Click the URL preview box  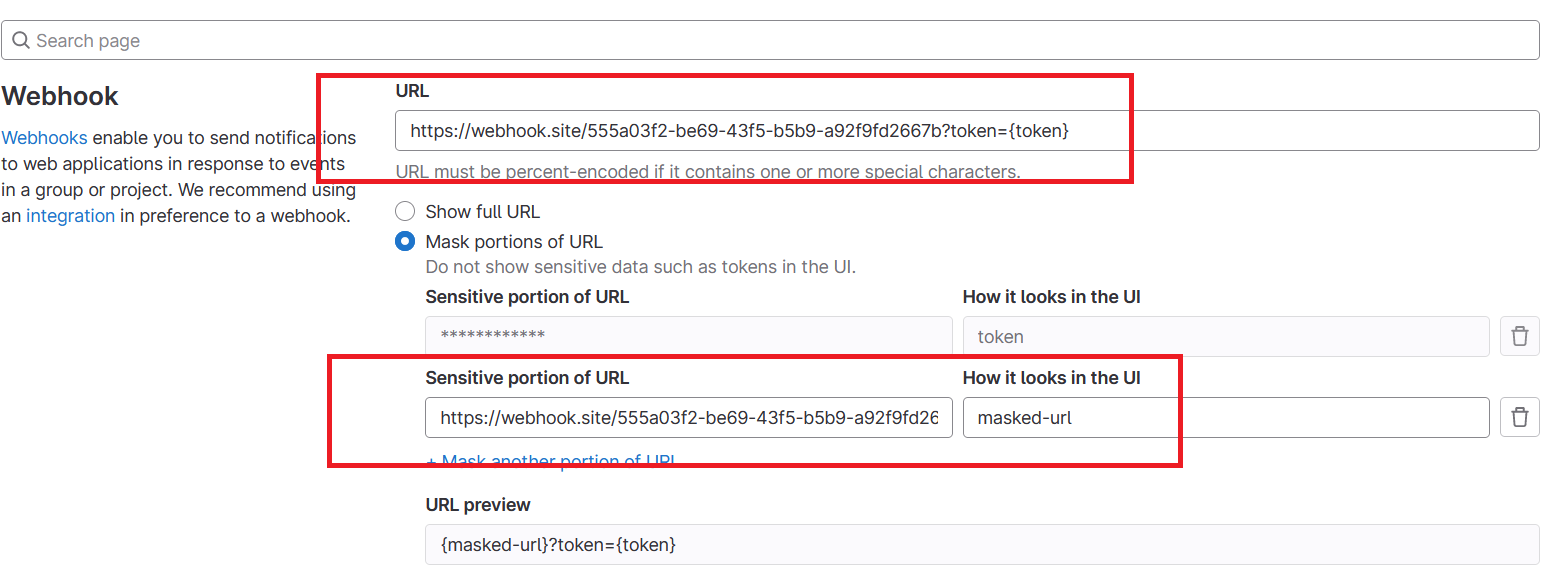pyautogui.click(x=981, y=545)
